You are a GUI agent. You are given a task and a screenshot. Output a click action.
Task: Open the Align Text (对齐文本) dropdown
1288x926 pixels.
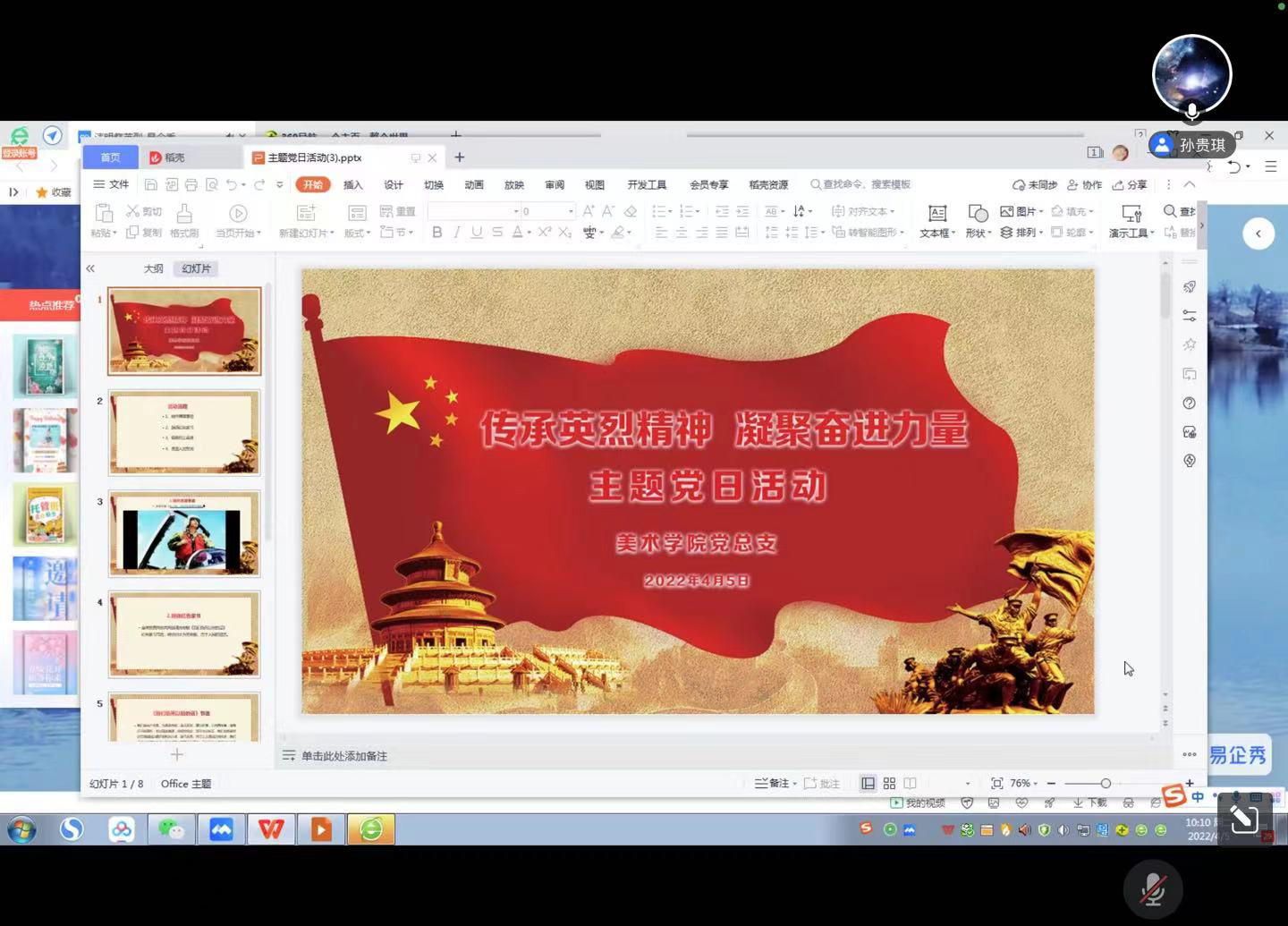pyautogui.click(x=863, y=211)
